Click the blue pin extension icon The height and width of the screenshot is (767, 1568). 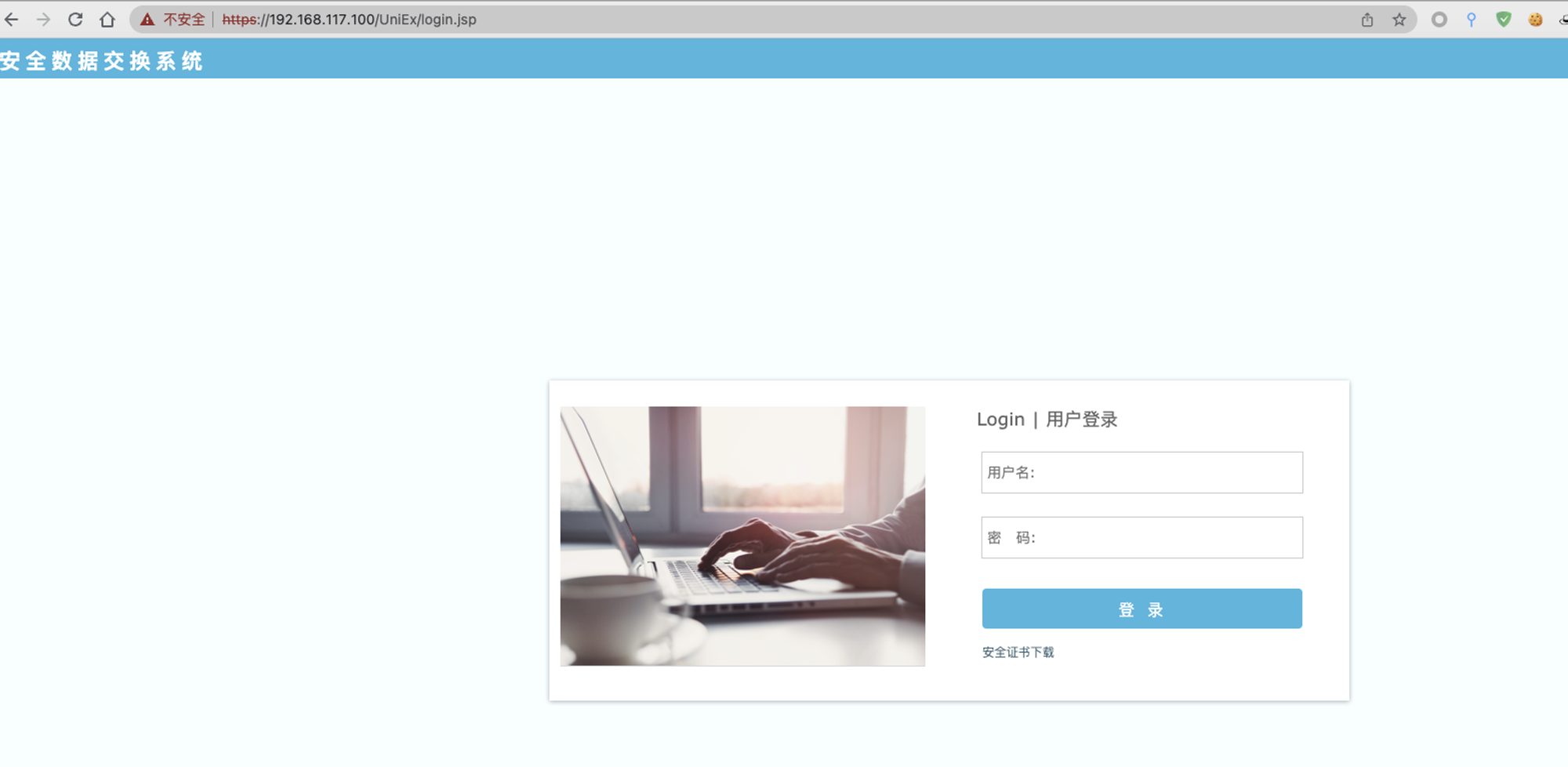tap(1471, 20)
